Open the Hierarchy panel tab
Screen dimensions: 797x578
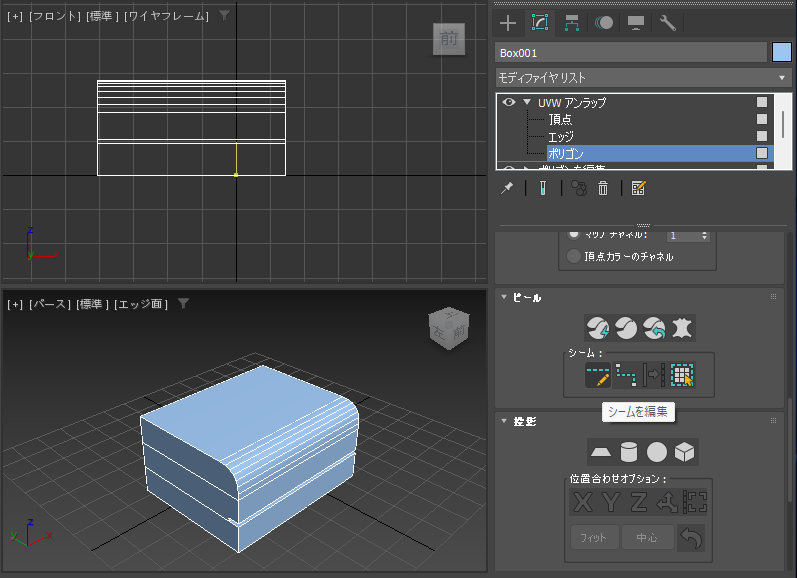click(572, 23)
